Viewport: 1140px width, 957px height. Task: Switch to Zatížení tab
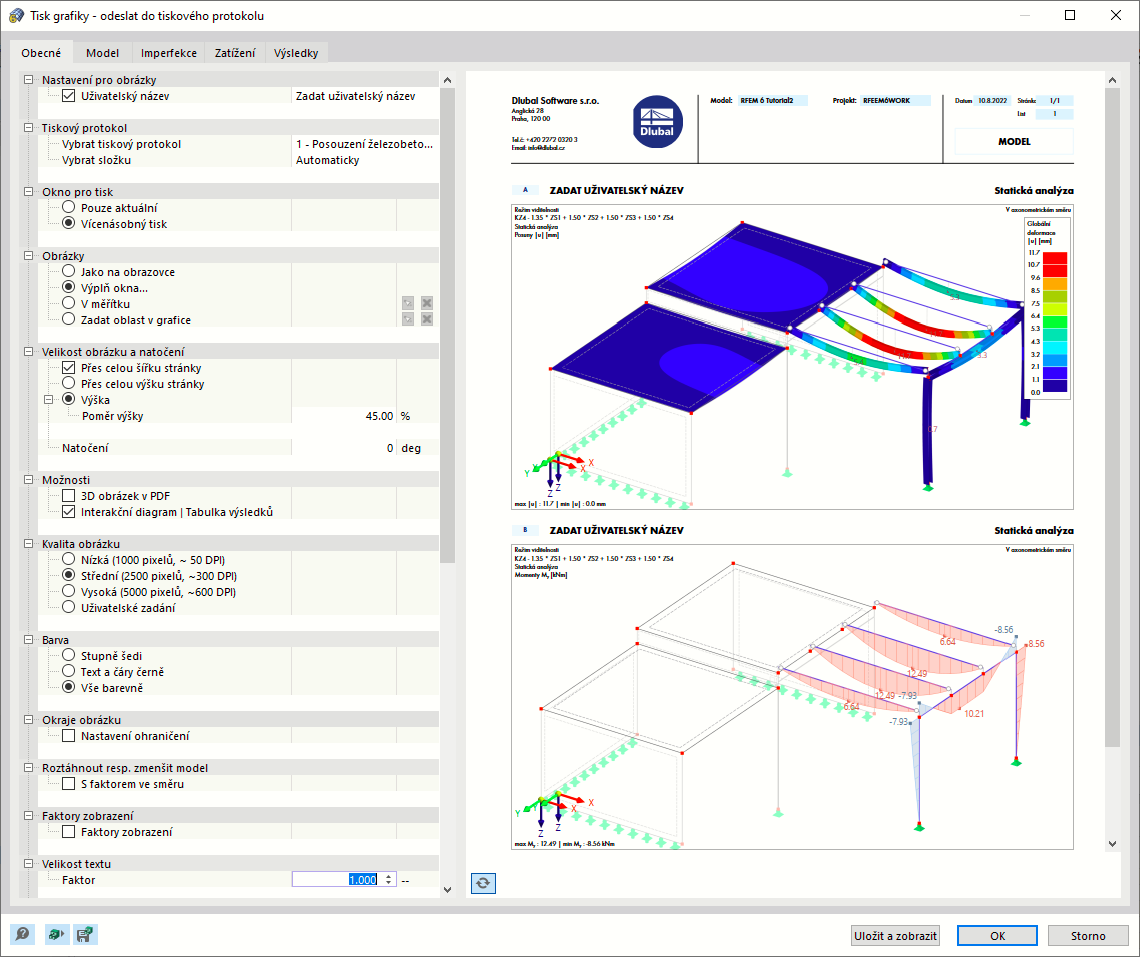[235, 52]
